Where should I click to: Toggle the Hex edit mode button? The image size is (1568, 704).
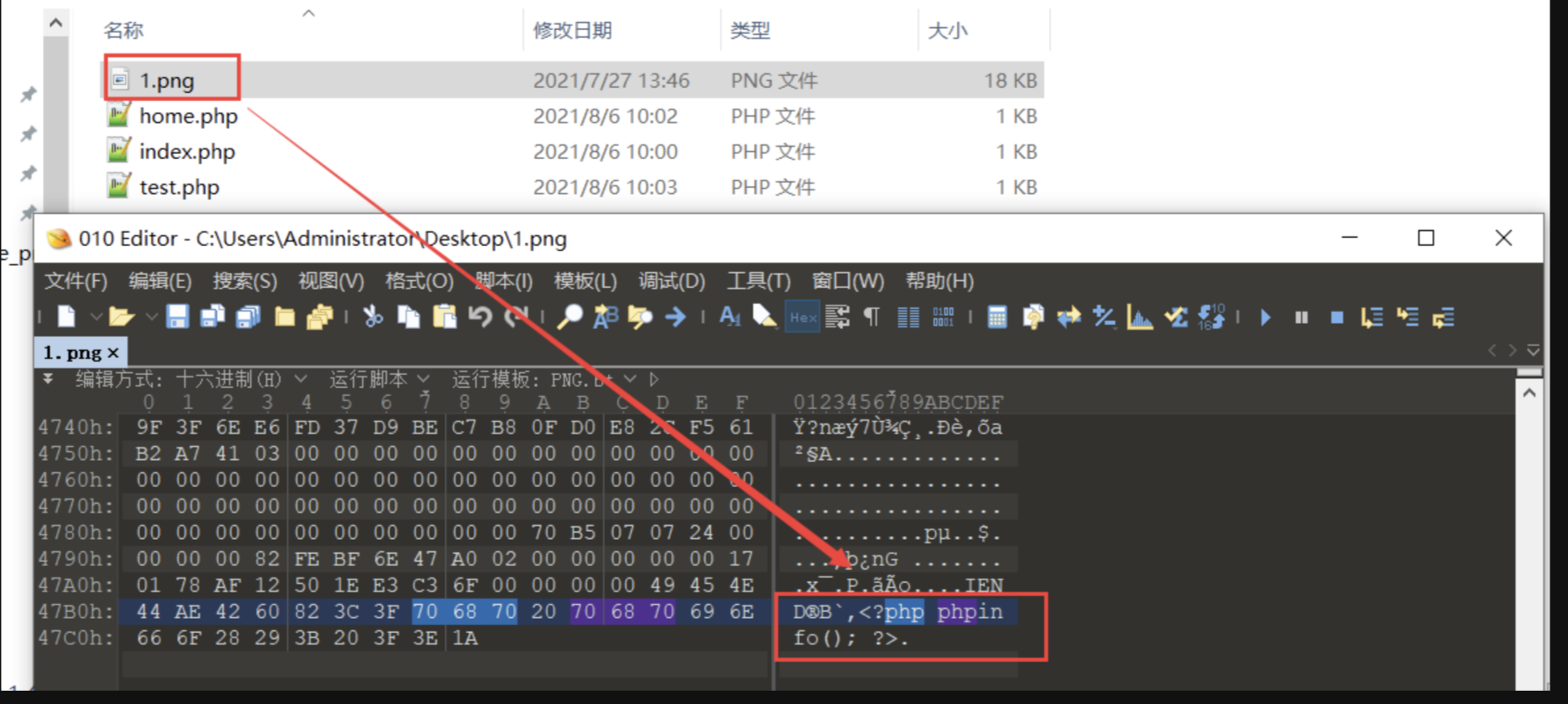coord(802,318)
